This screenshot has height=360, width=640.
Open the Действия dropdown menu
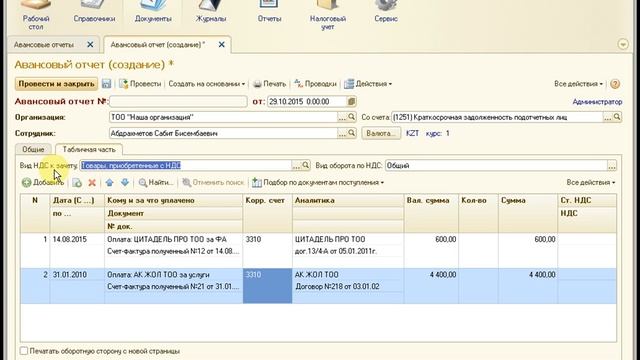click(x=368, y=84)
